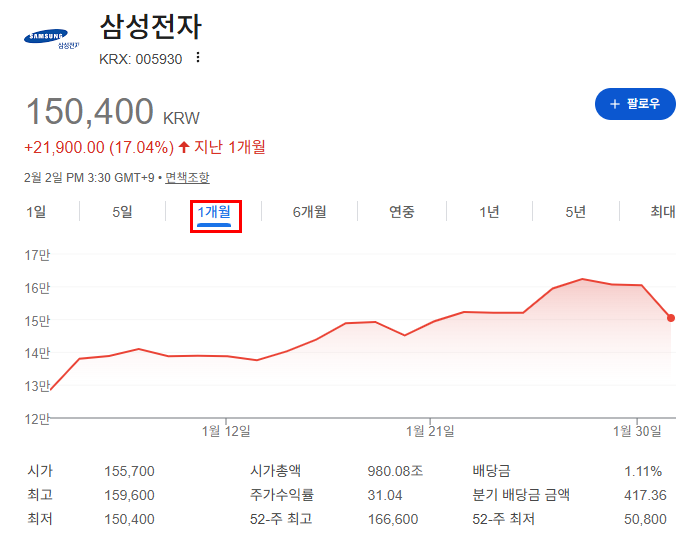Select the 1개월 range tab
688x542 pixels.
click(x=214, y=212)
